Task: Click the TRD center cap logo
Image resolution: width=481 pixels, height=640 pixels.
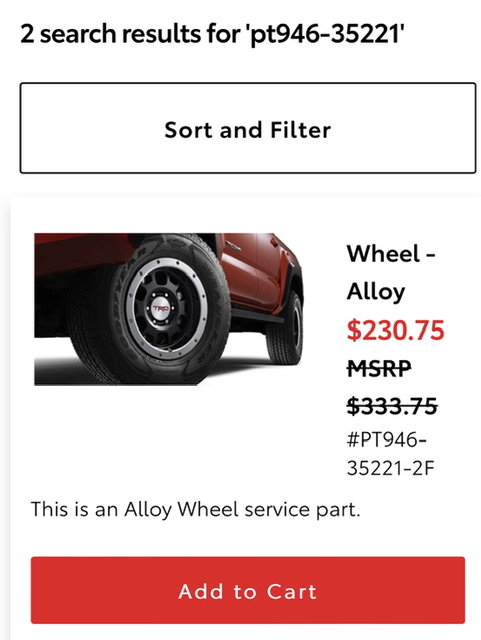Action: 160,309
